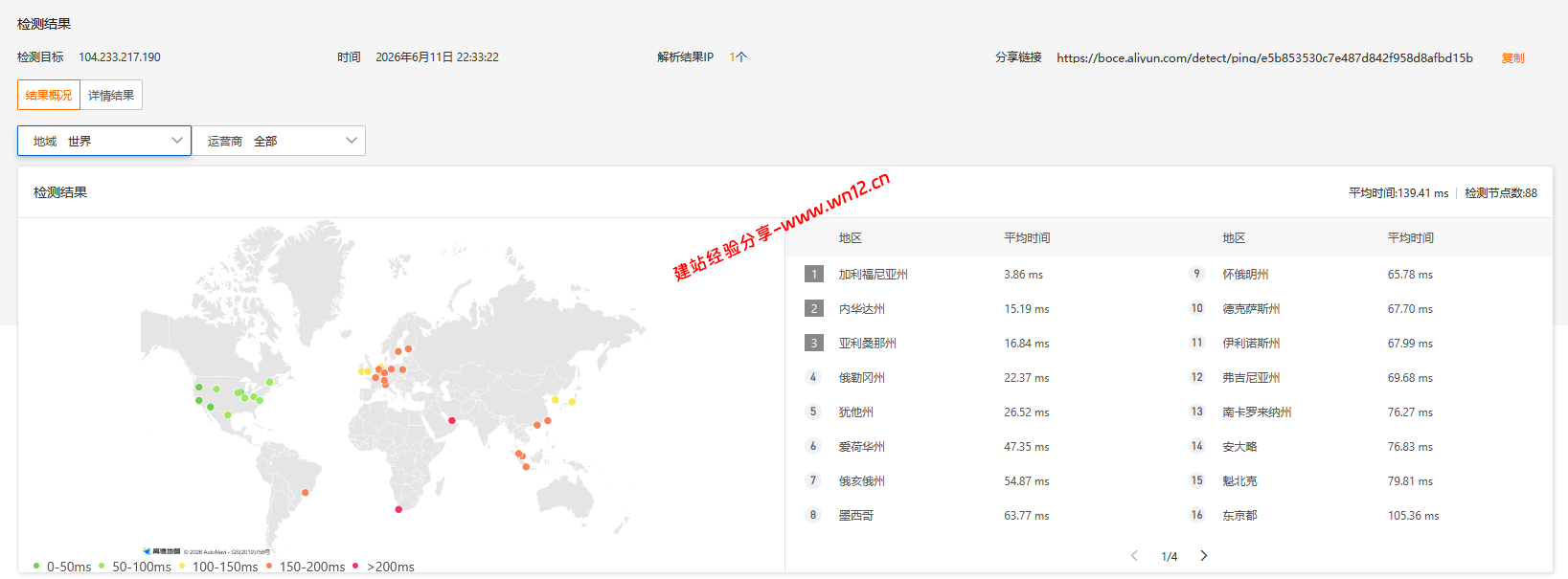
Task: Click the right 平均时间 column header
Action: coord(1411,238)
